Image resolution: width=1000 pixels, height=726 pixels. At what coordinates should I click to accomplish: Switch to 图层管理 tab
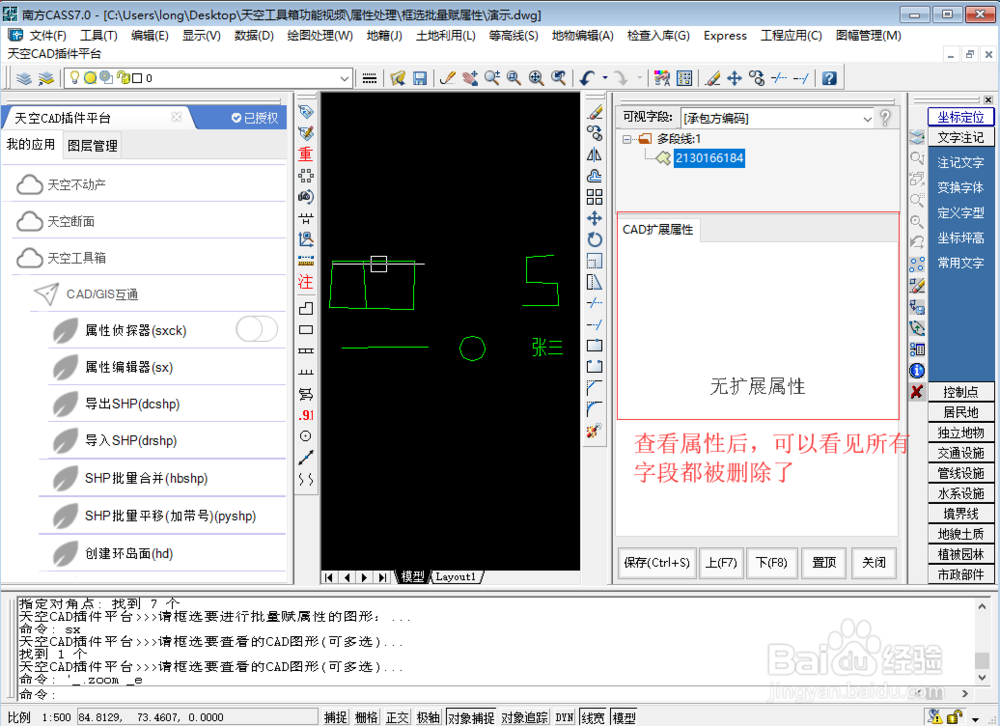[x=92, y=145]
